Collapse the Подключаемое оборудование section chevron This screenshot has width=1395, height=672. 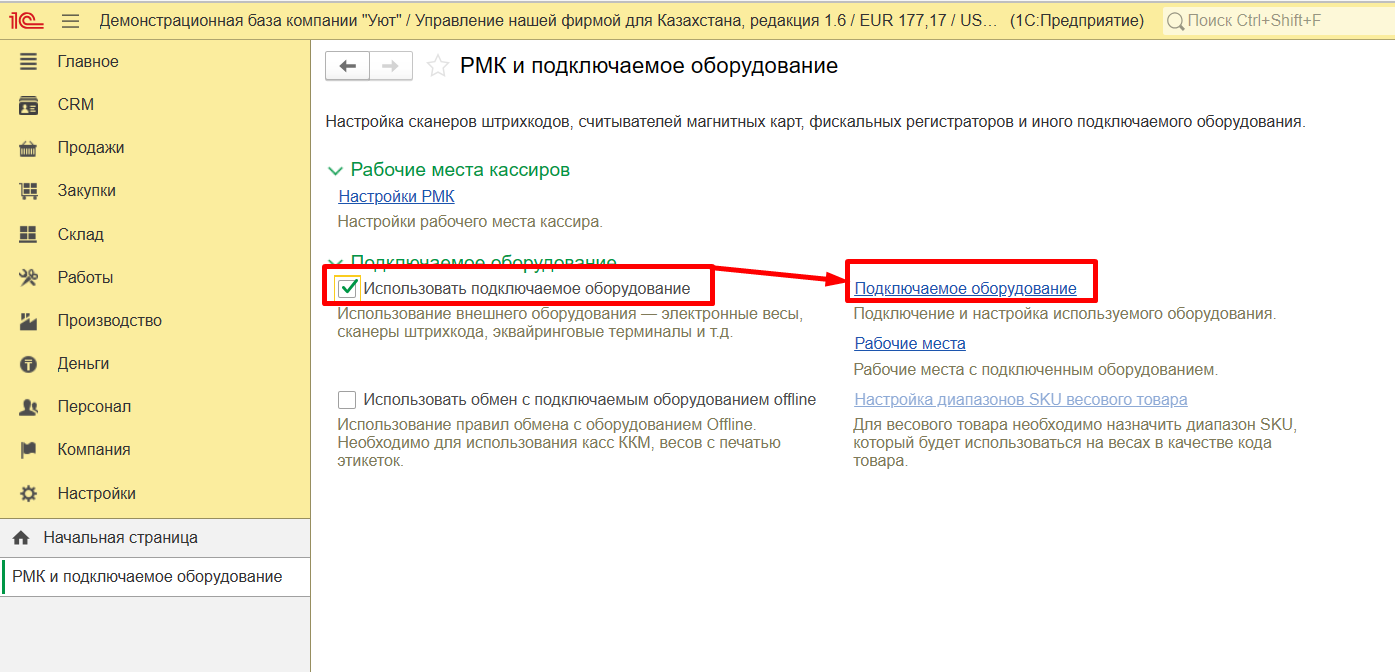point(335,262)
